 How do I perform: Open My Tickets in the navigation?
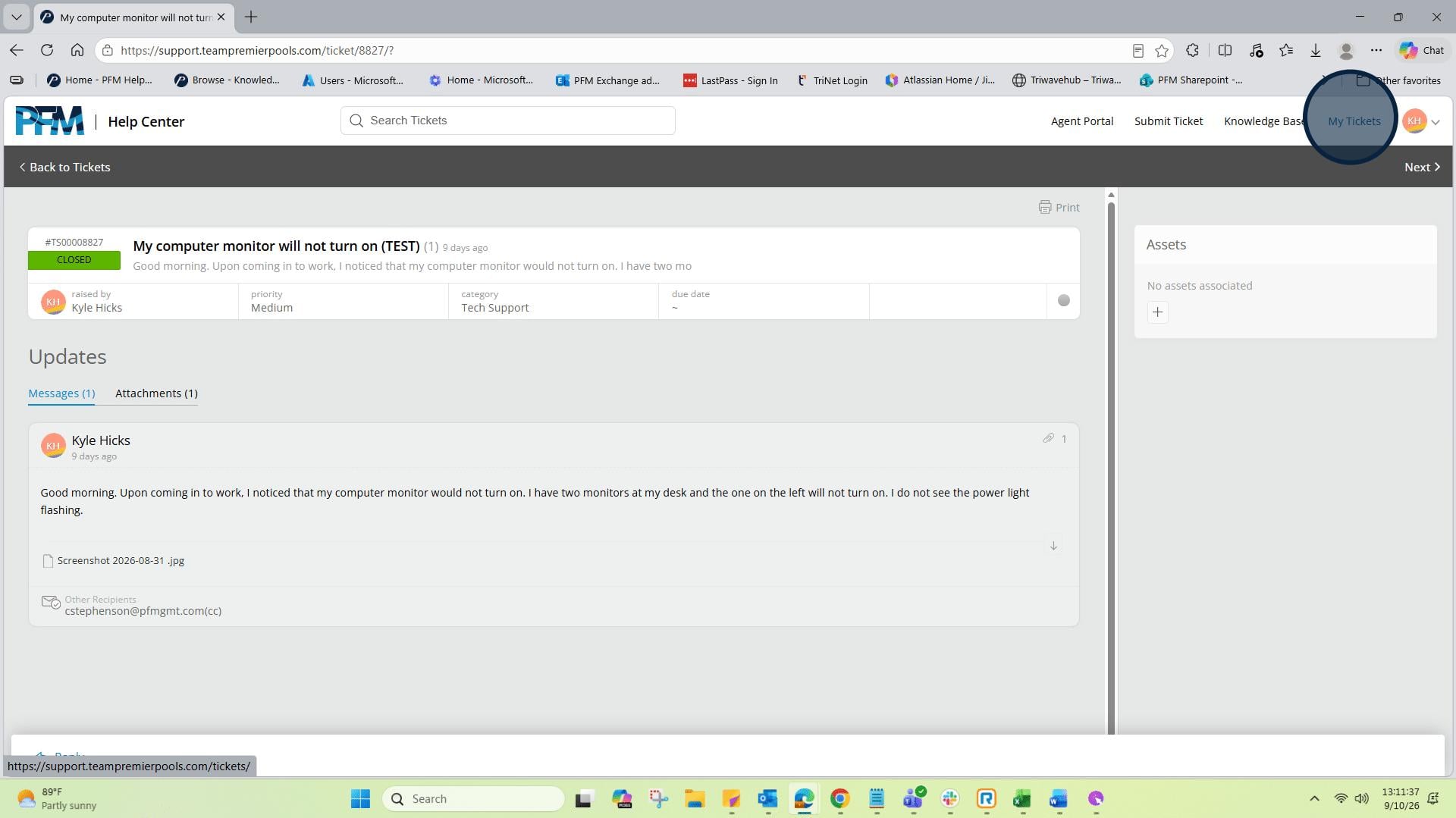1354,121
